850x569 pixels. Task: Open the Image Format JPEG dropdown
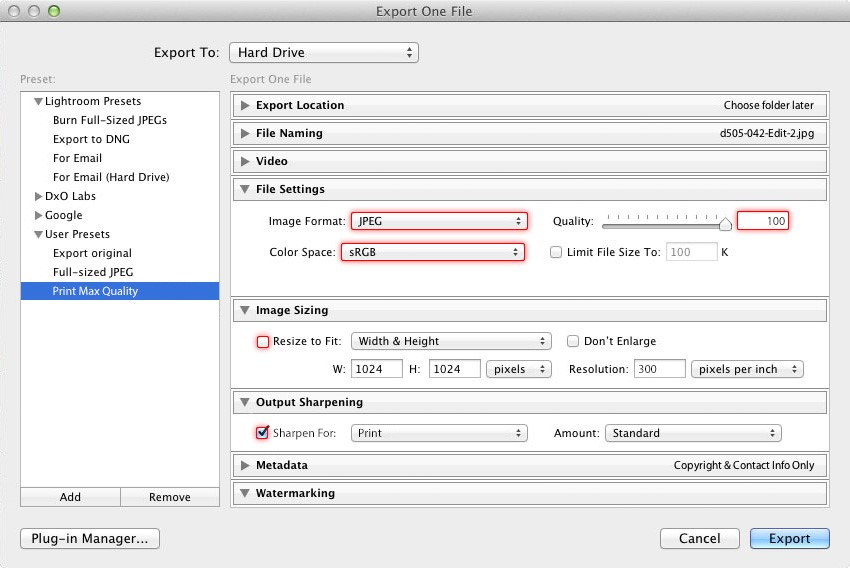(439, 221)
